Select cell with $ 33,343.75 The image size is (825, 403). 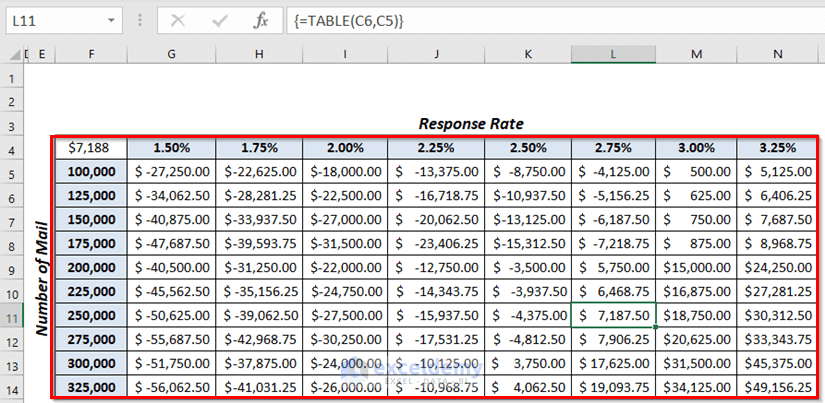pos(777,339)
